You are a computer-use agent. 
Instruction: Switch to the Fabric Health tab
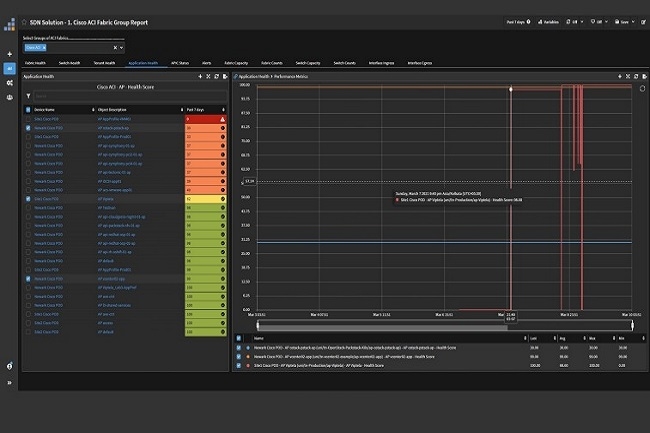pos(35,63)
